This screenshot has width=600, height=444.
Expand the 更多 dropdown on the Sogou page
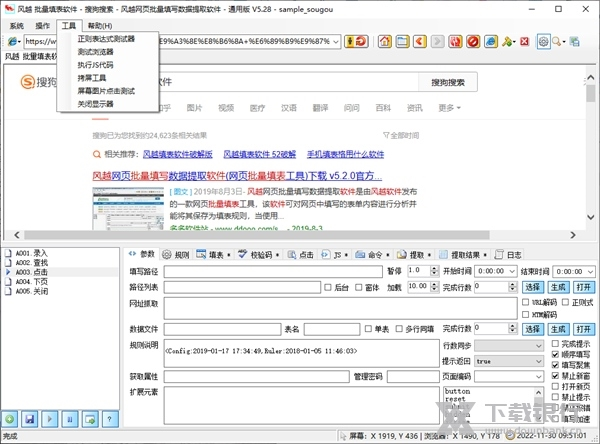(x=449, y=108)
